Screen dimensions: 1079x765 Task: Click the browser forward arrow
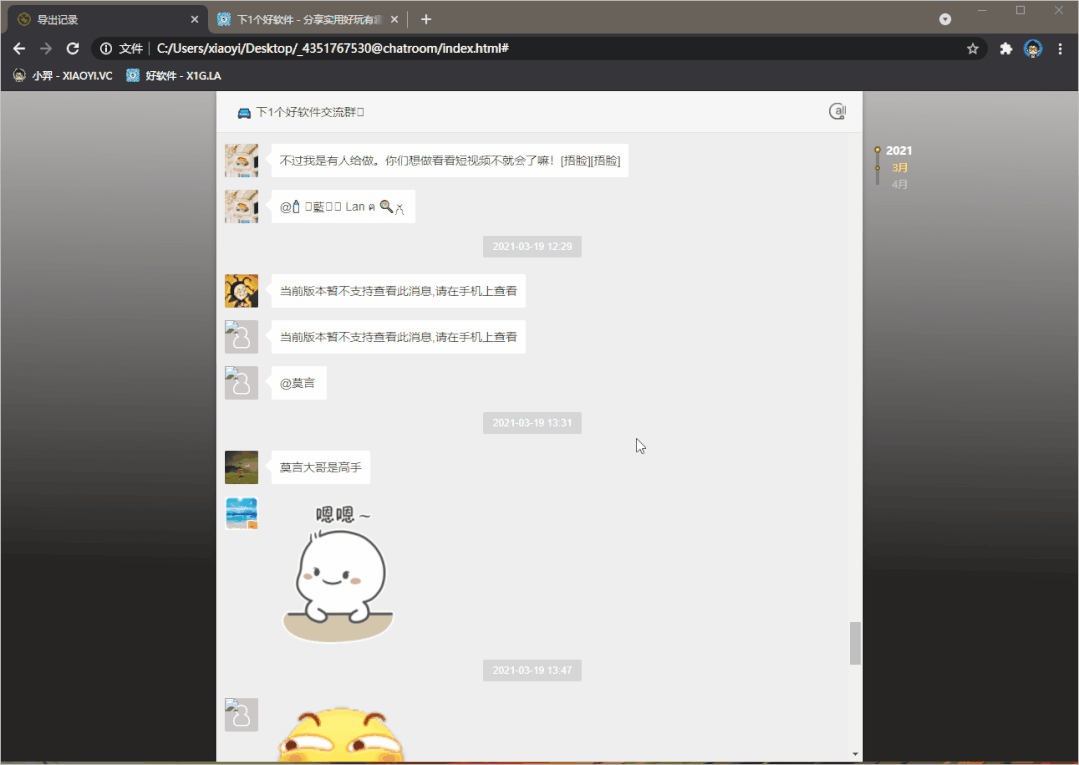click(x=46, y=48)
